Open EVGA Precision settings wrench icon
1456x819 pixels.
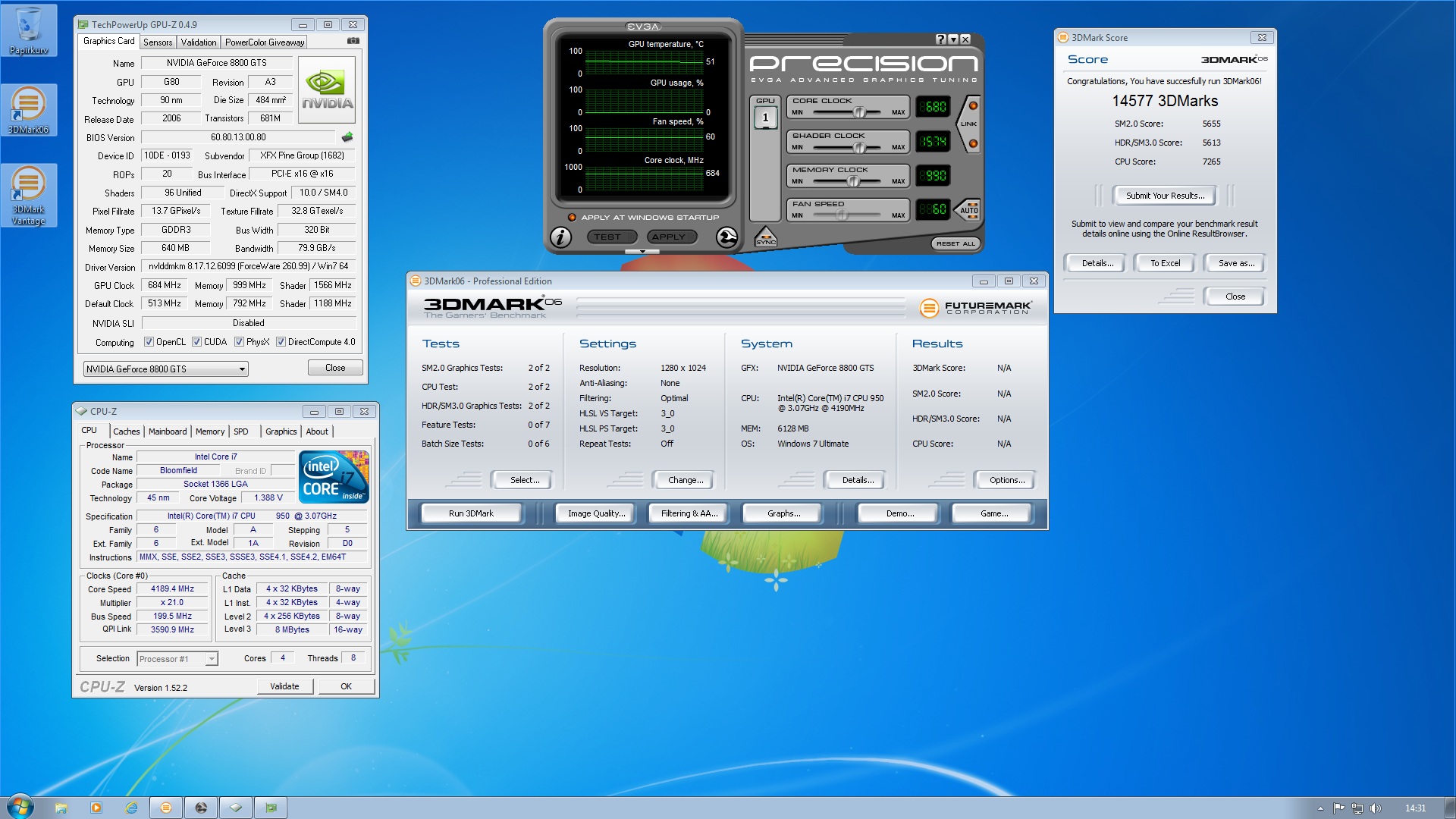[x=726, y=237]
